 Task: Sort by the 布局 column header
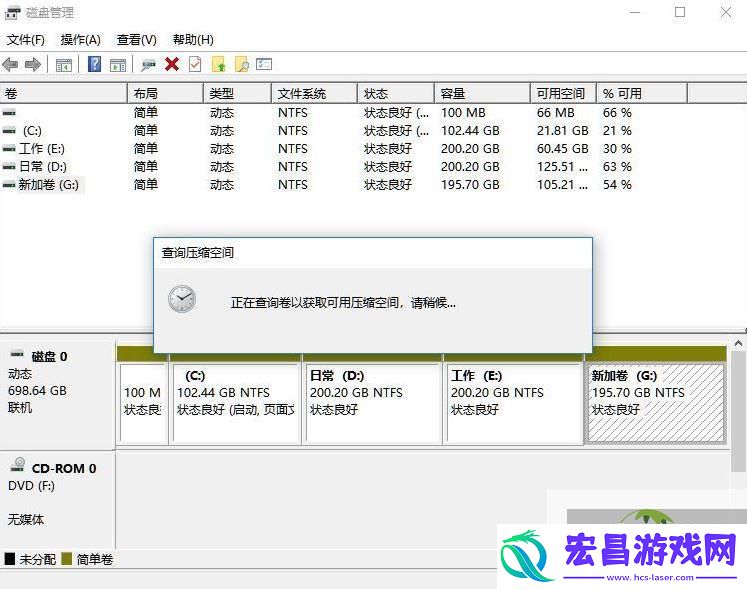(x=165, y=93)
